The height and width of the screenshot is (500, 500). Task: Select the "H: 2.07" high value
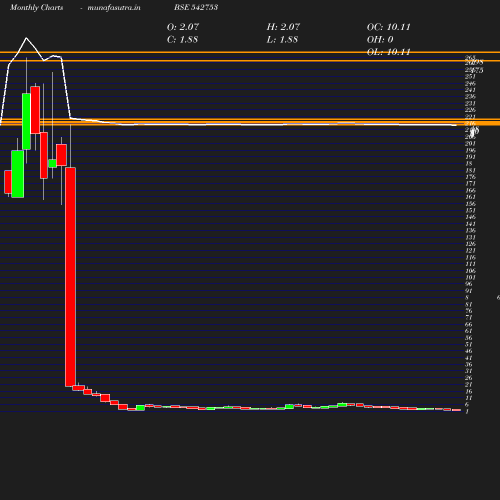coord(283,27)
